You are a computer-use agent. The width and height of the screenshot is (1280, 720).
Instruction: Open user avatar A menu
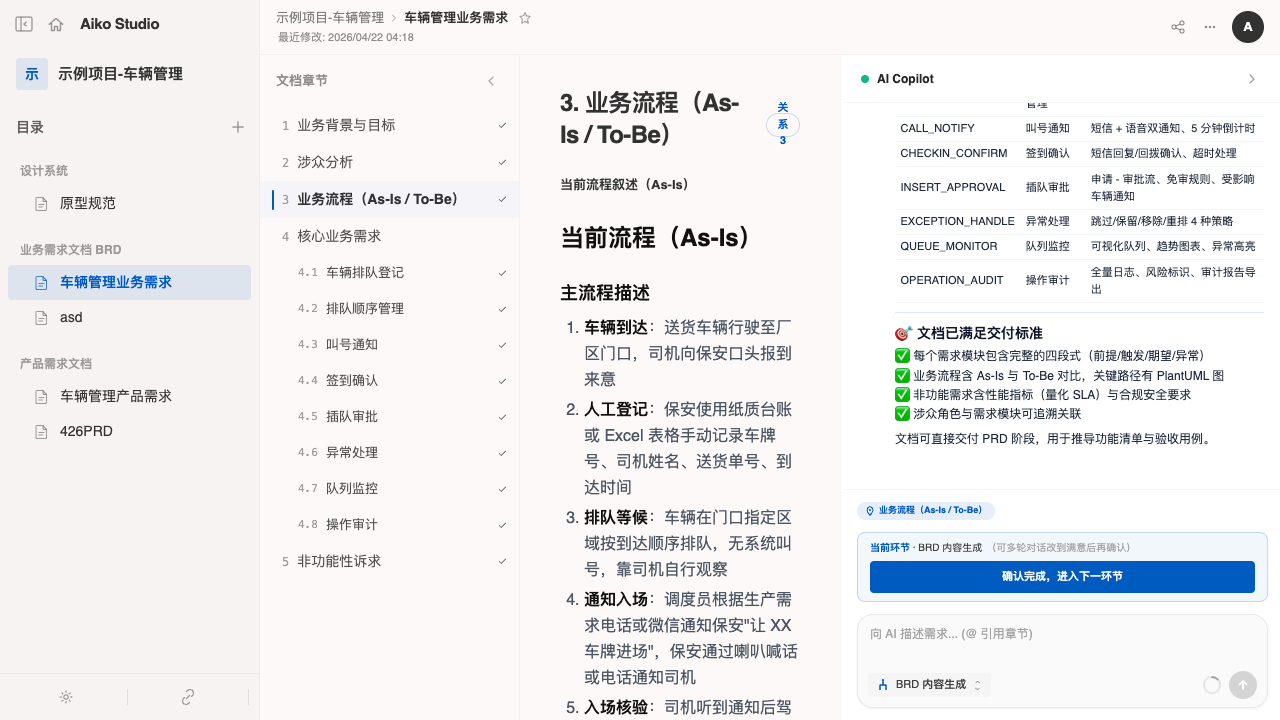pos(1248,27)
